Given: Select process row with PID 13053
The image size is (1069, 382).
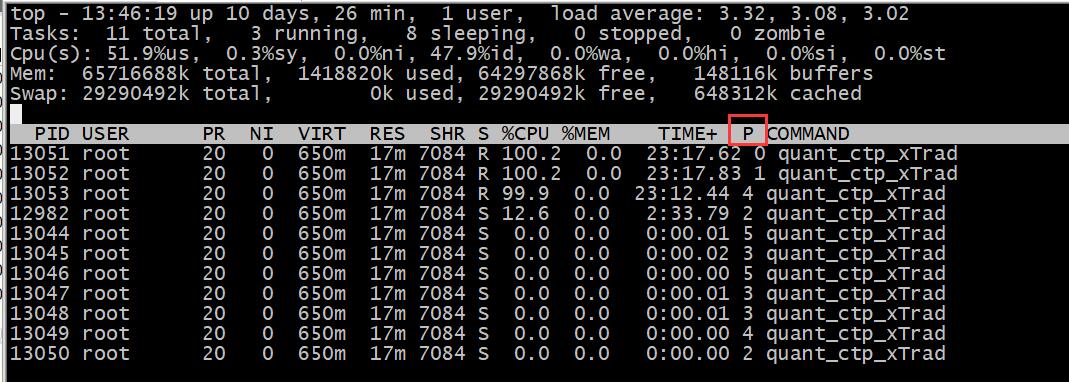Looking at the screenshot, I should point(477,194).
